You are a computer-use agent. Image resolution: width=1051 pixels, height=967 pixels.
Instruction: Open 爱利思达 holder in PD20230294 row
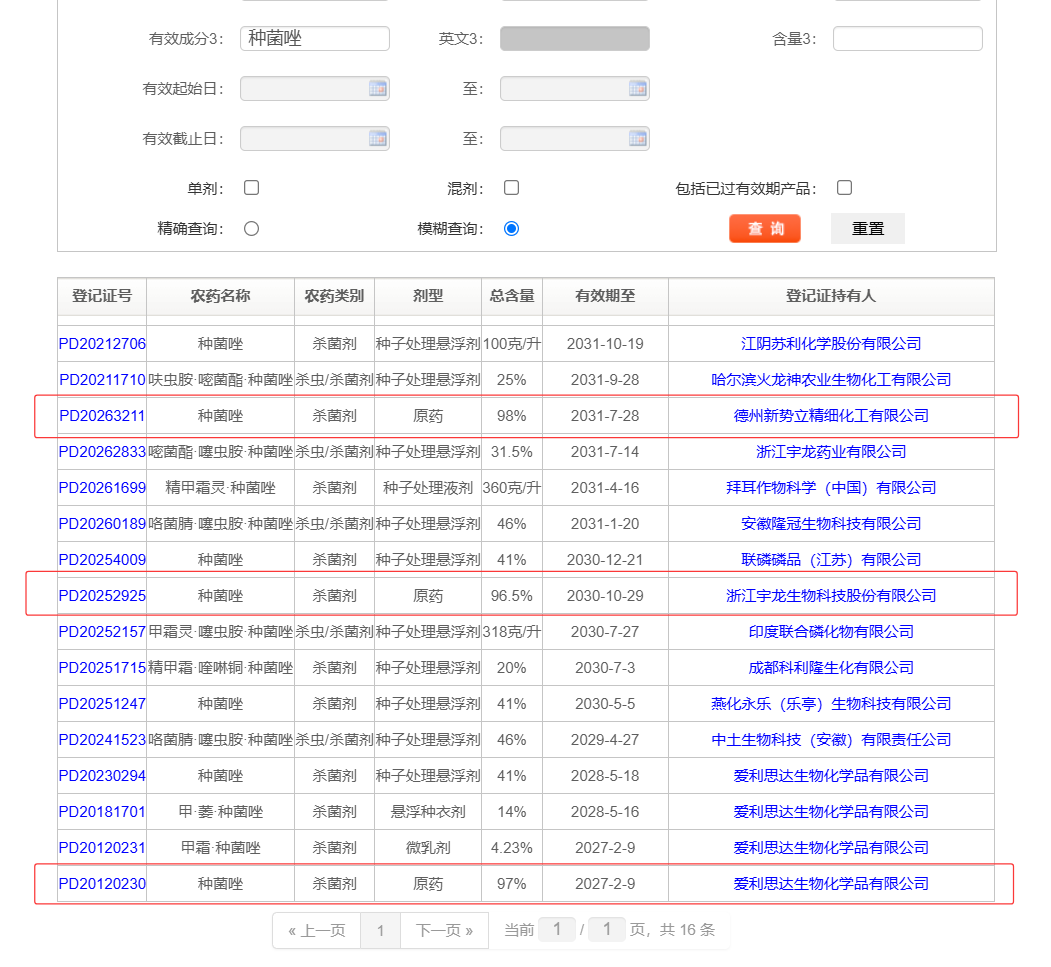pyautogui.click(x=831, y=776)
